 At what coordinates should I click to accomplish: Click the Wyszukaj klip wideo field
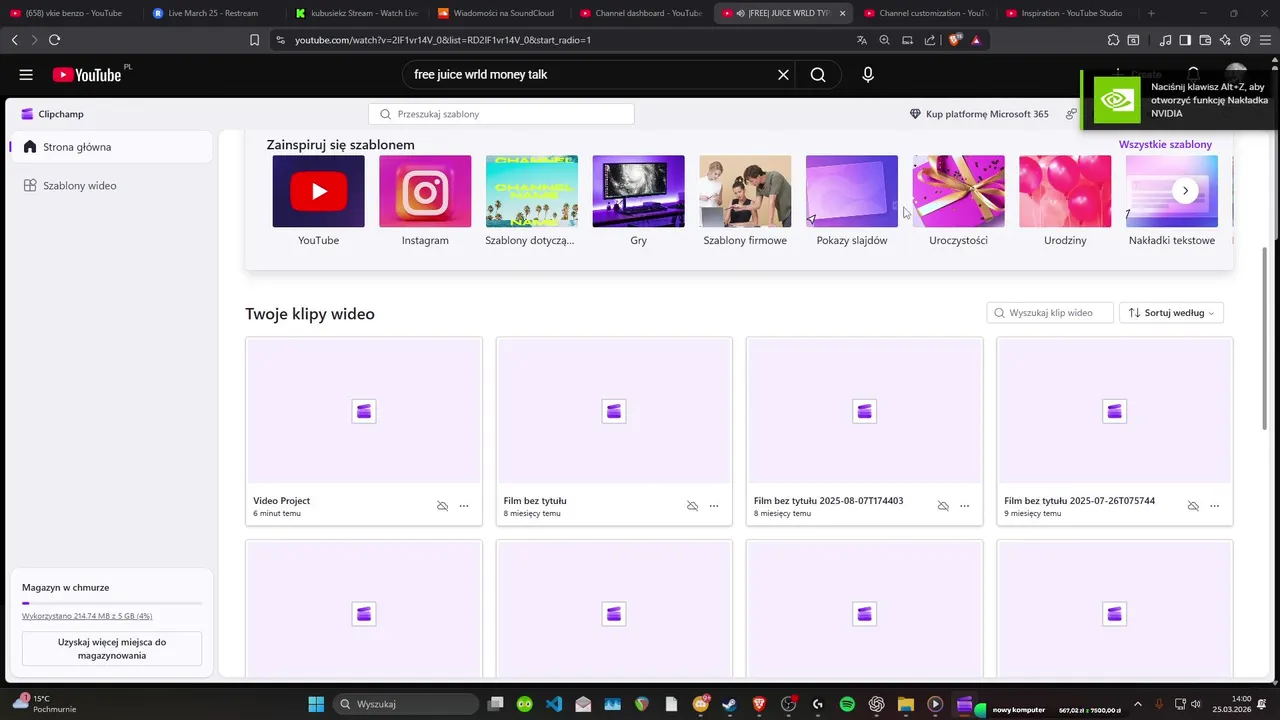[1050, 313]
